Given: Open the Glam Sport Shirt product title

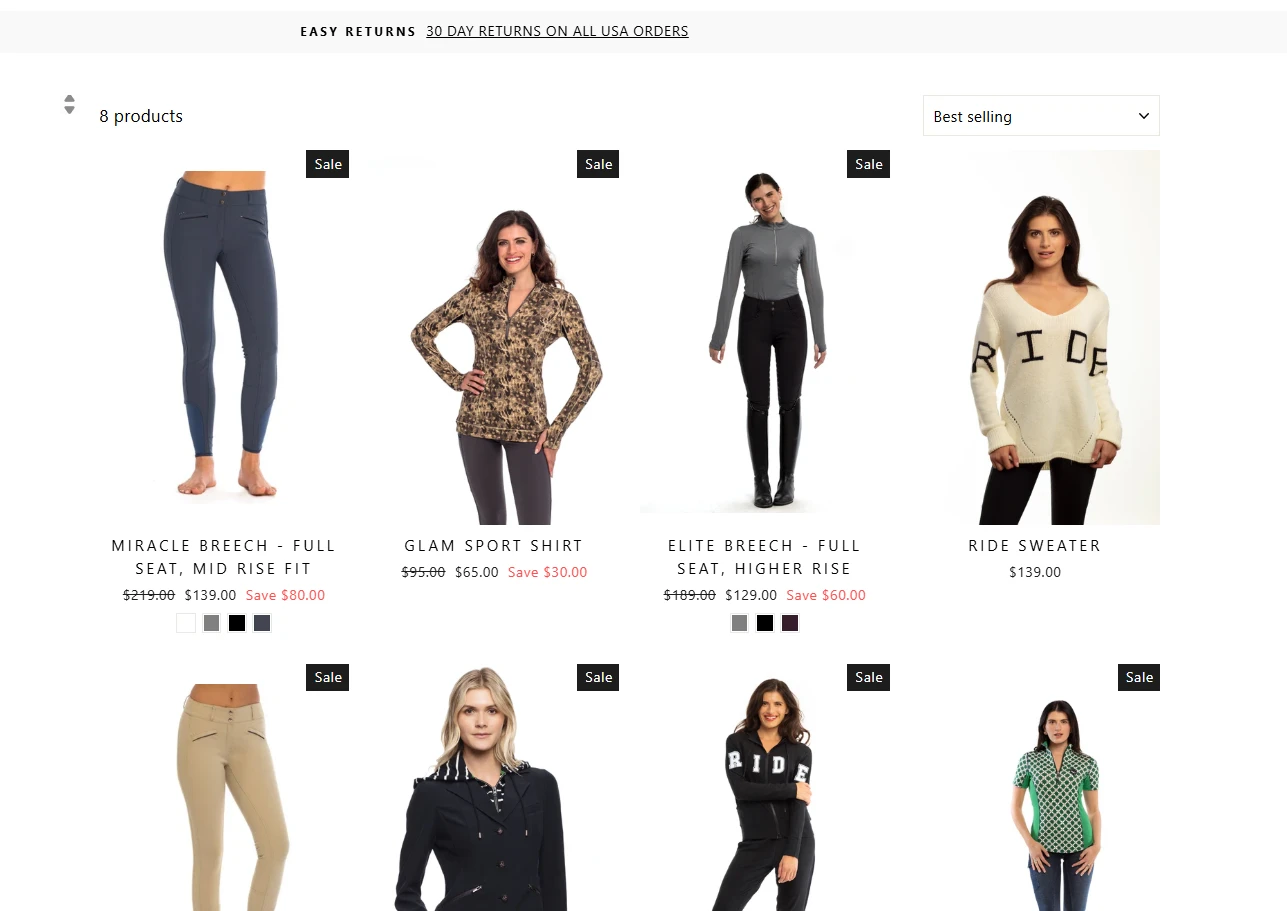Looking at the screenshot, I should pyautogui.click(x=494, y=545).
